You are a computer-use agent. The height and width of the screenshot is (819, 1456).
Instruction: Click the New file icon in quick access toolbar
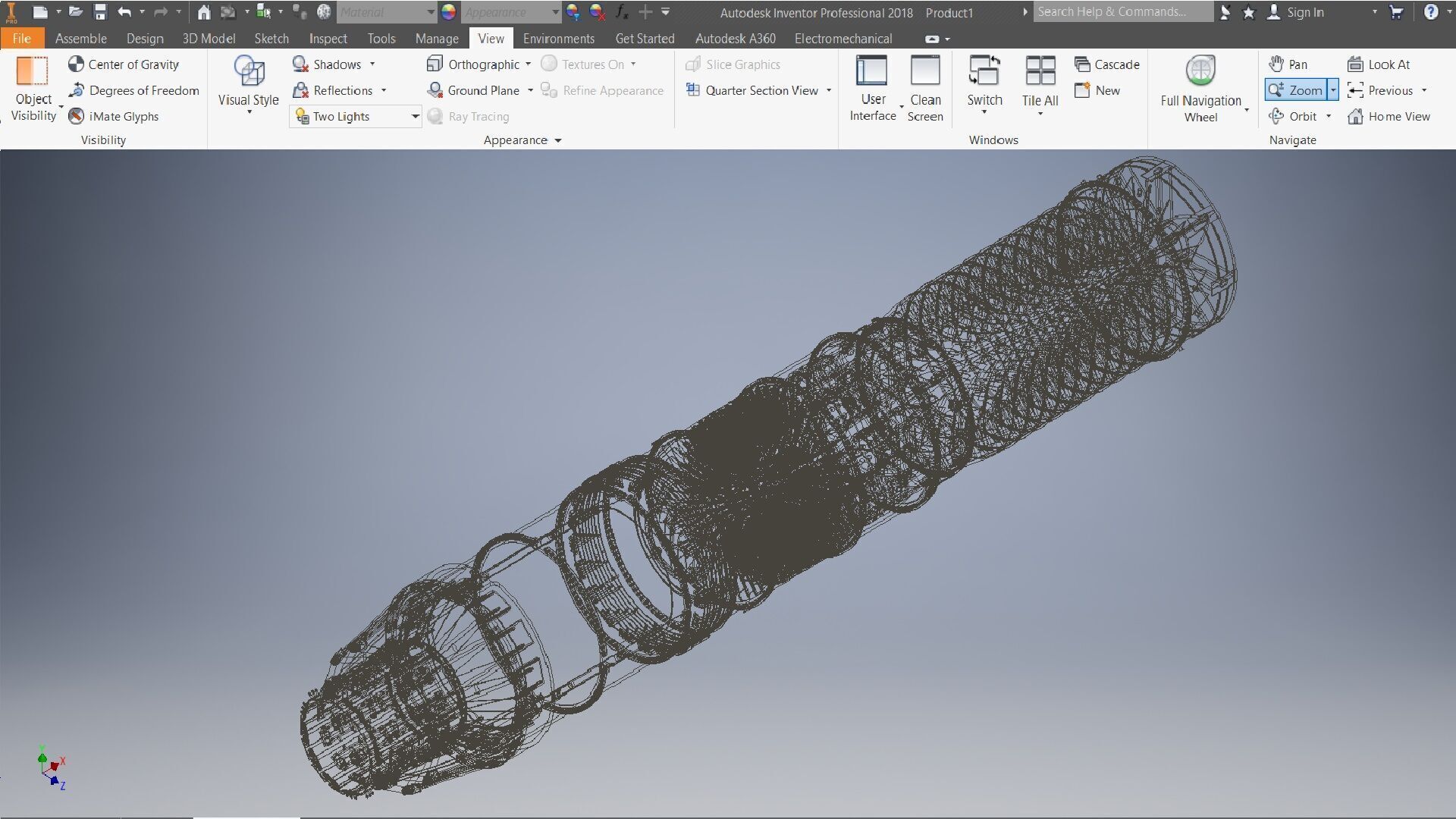click(40, 12)
